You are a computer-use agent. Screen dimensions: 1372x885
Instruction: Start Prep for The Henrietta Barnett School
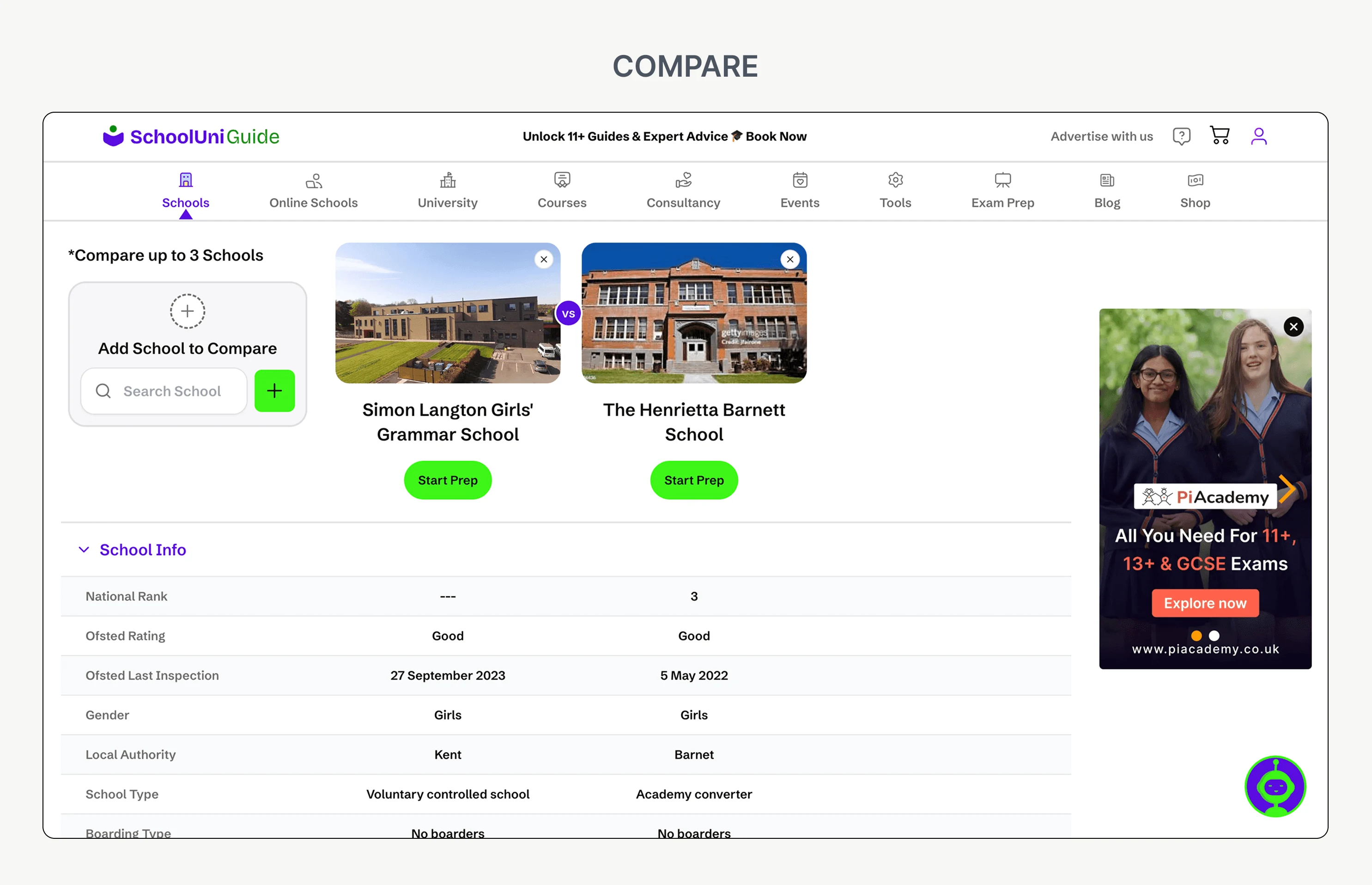coord(694,480)
